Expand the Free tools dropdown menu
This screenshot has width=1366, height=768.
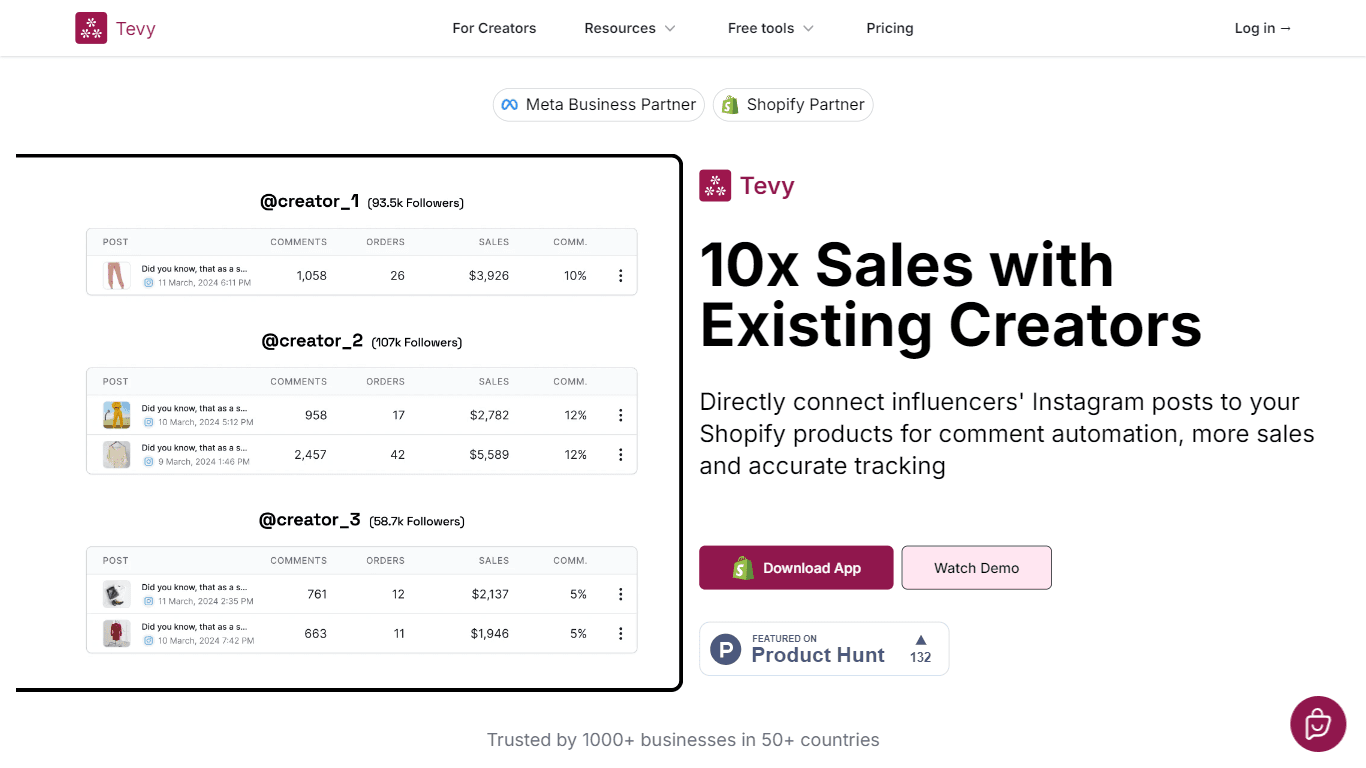pyautogui.click(x=771, y=28)
